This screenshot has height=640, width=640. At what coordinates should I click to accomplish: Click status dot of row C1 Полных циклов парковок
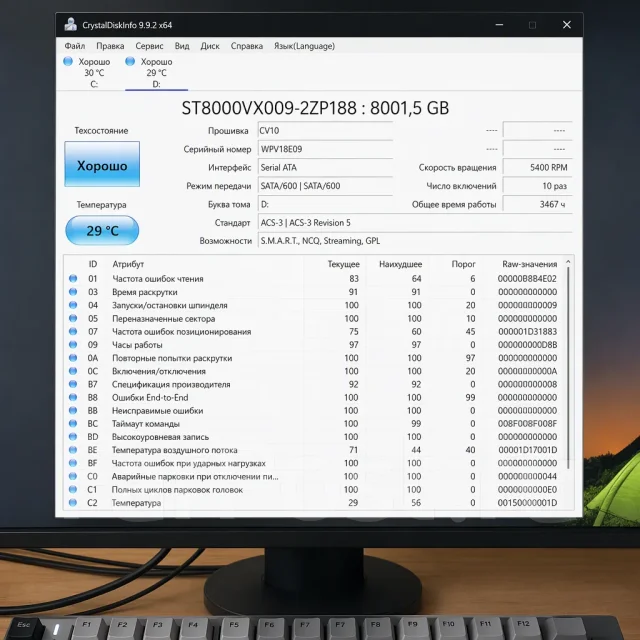(x=73, y=489)
